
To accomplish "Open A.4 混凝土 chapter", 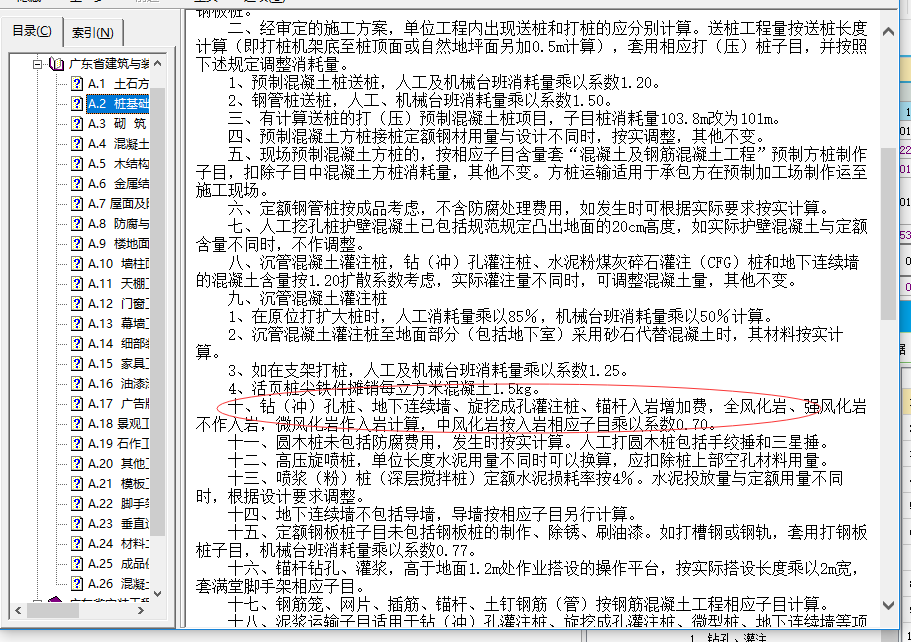I will point(118,144).
